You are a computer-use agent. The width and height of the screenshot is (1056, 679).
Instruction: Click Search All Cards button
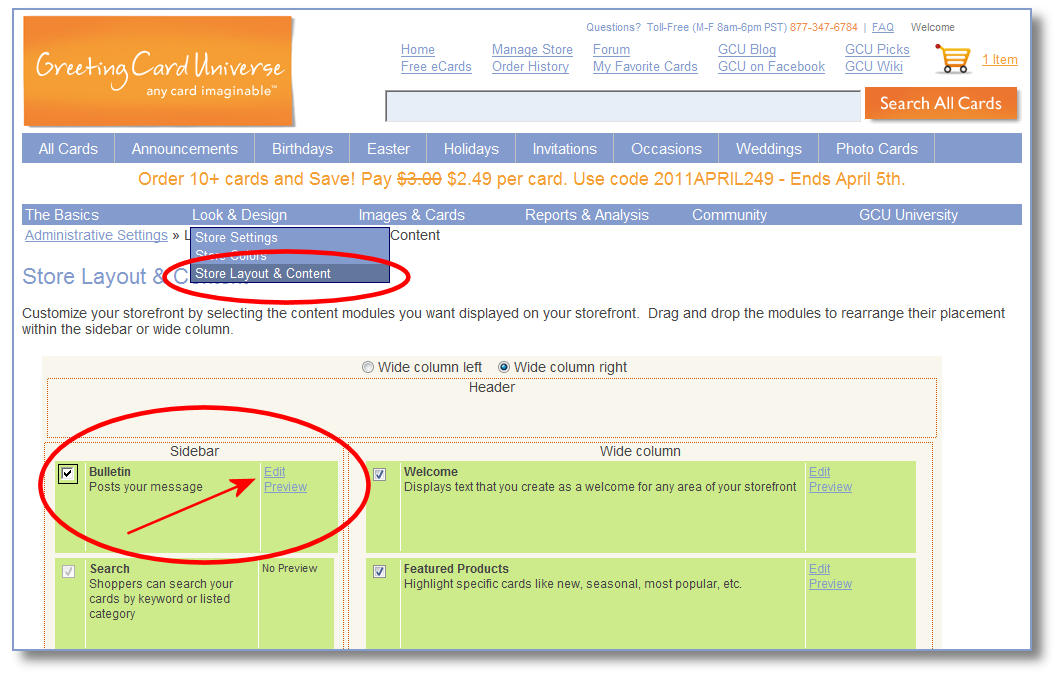point(940,103)
